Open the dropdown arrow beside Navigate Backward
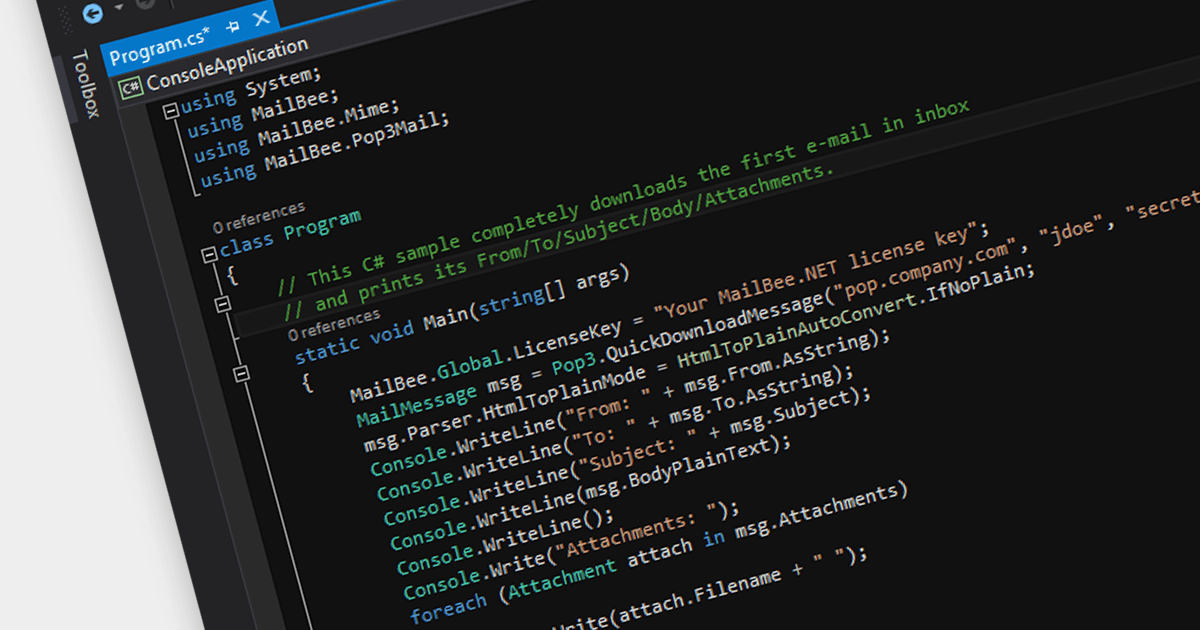Image resolution: width=1200 pixels, height=630 pixels. coord(118,7)
